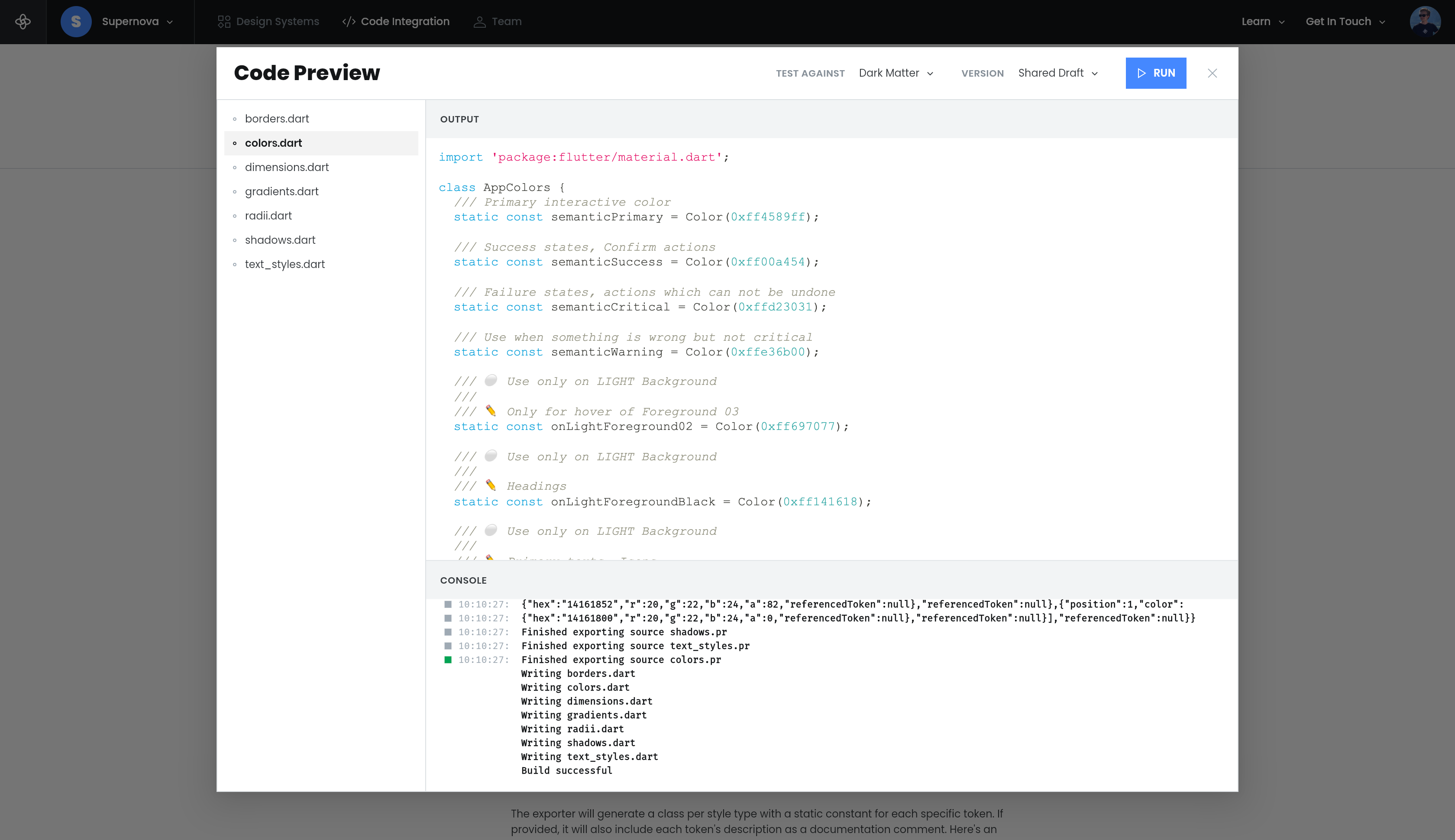The width and height of the screenshot is (1455, 840).
Task: Go to the Team tab
Action: point(497,21)
